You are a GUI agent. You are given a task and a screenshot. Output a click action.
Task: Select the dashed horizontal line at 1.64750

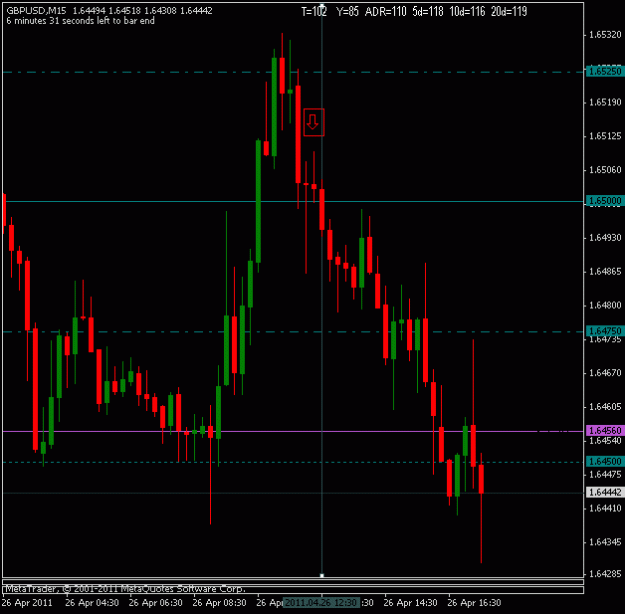point(293,332)
